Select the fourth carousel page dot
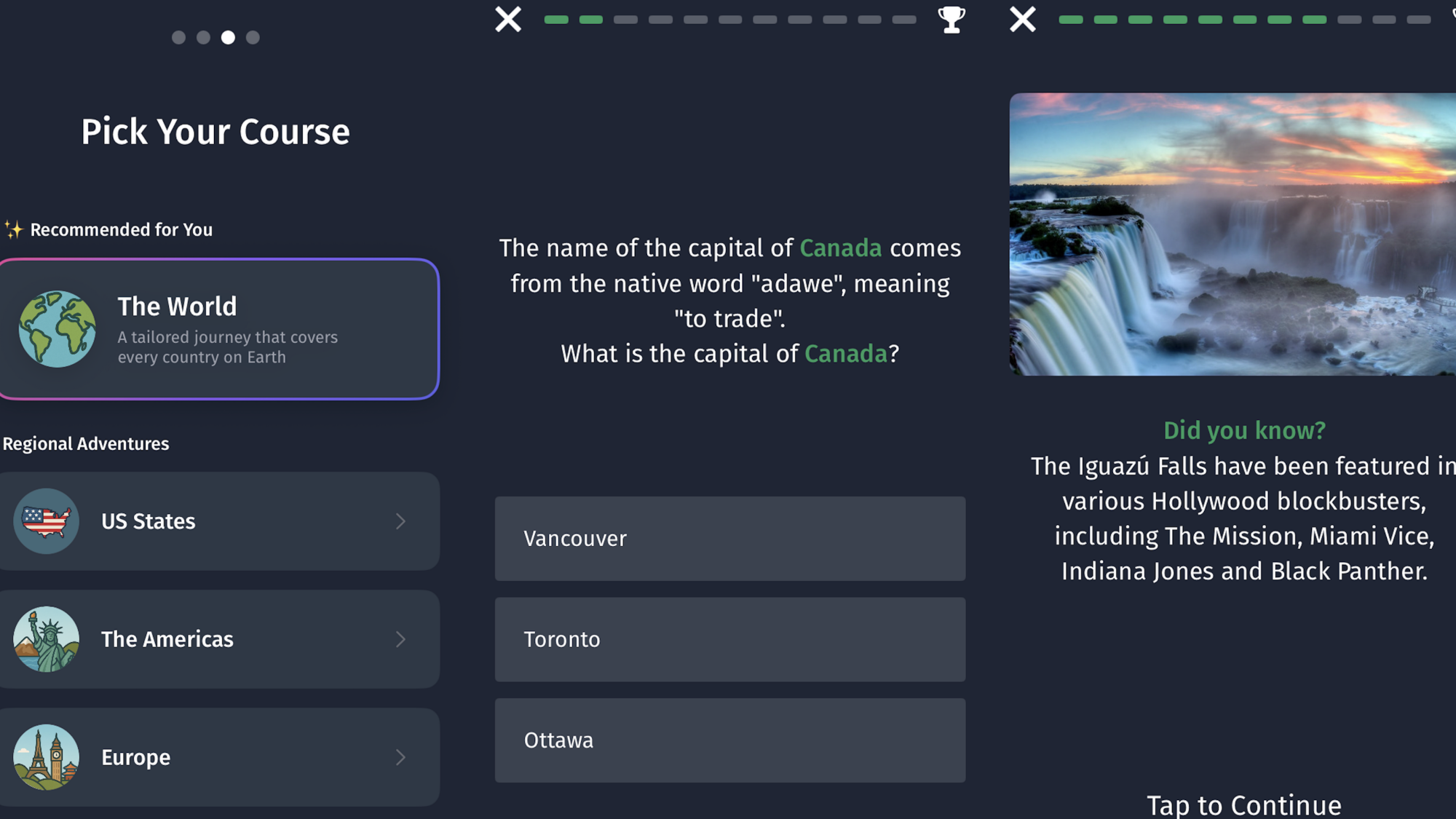 tap(253, 38)
